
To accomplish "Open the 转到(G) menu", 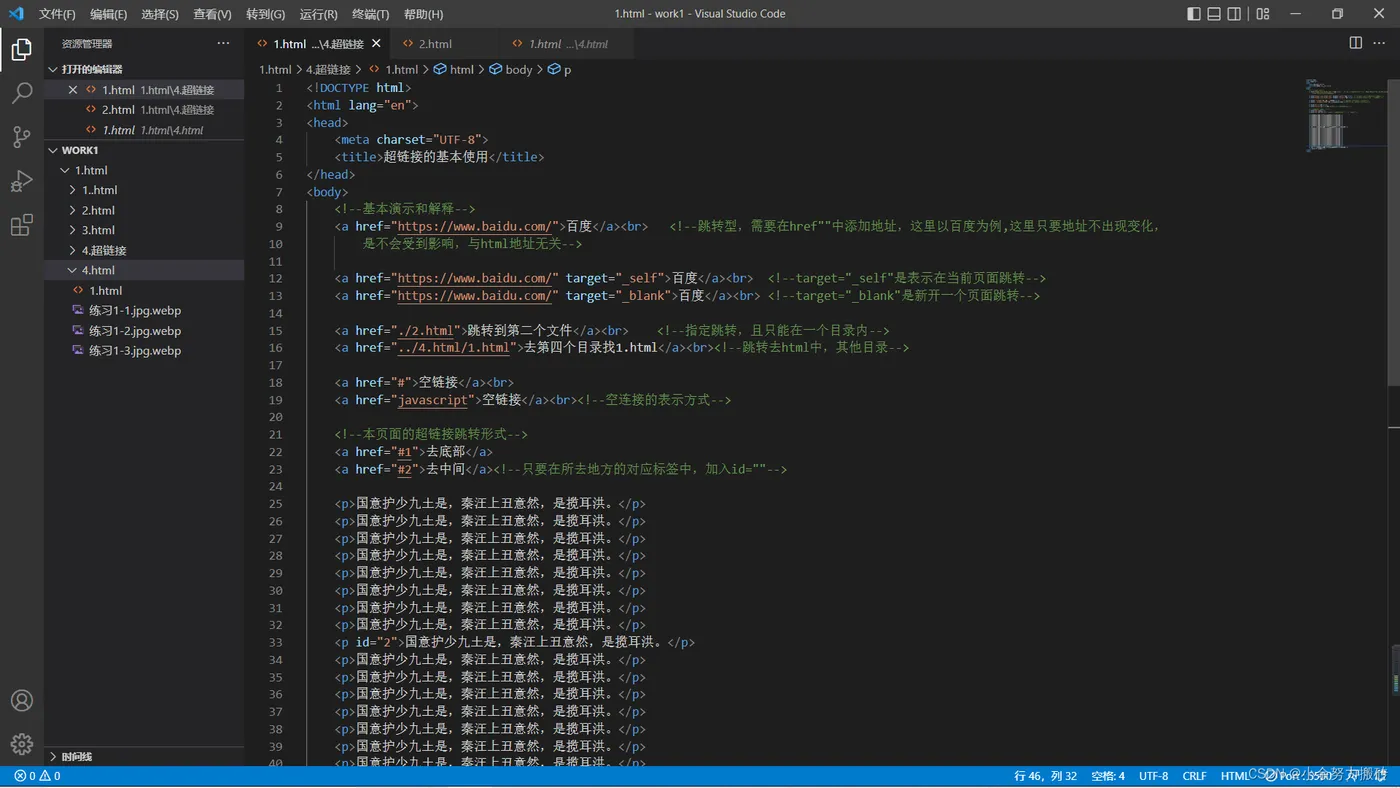I will click(x=265, y=14).
